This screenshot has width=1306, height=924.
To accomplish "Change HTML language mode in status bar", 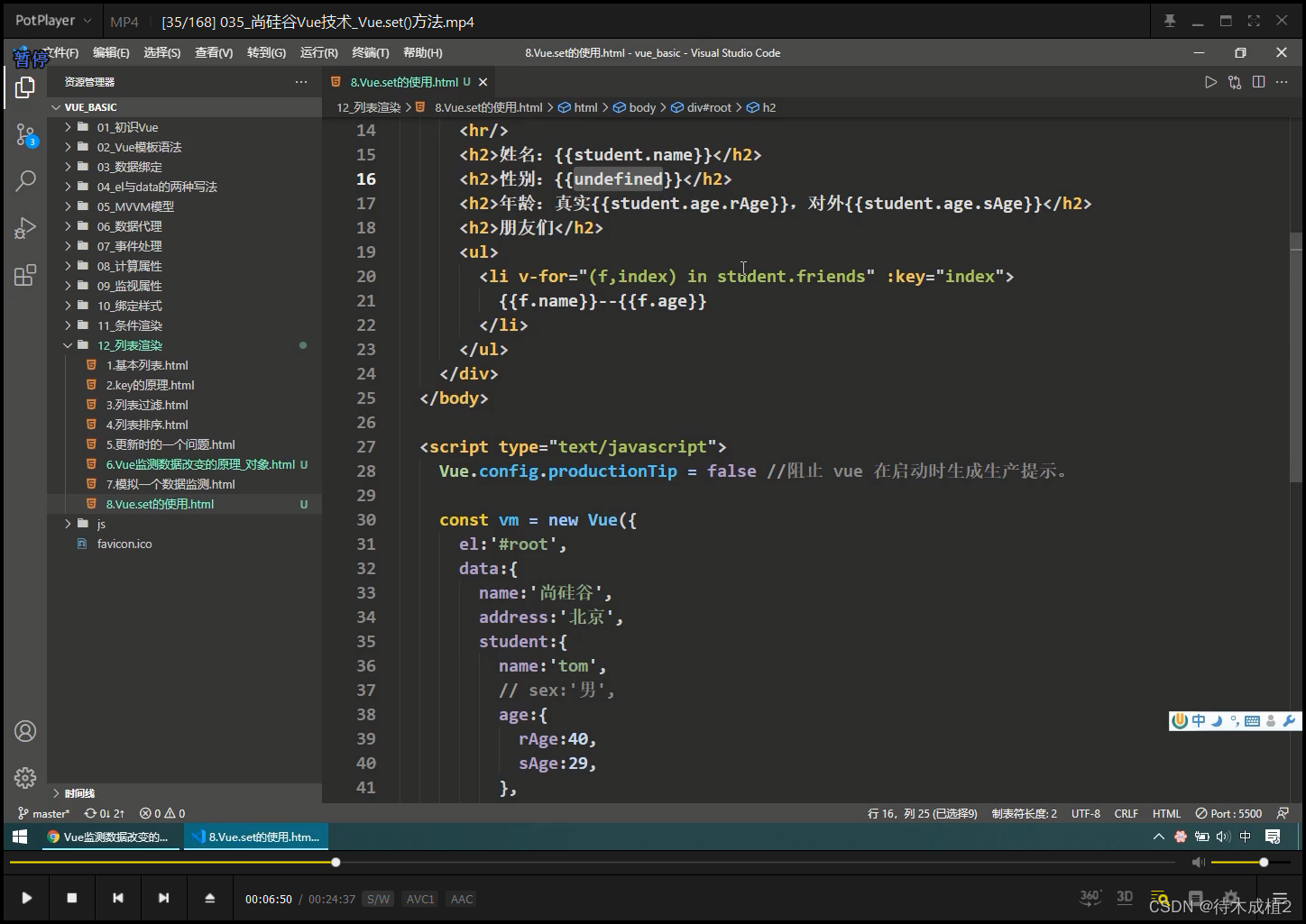I will click(x=1166, y=813).
